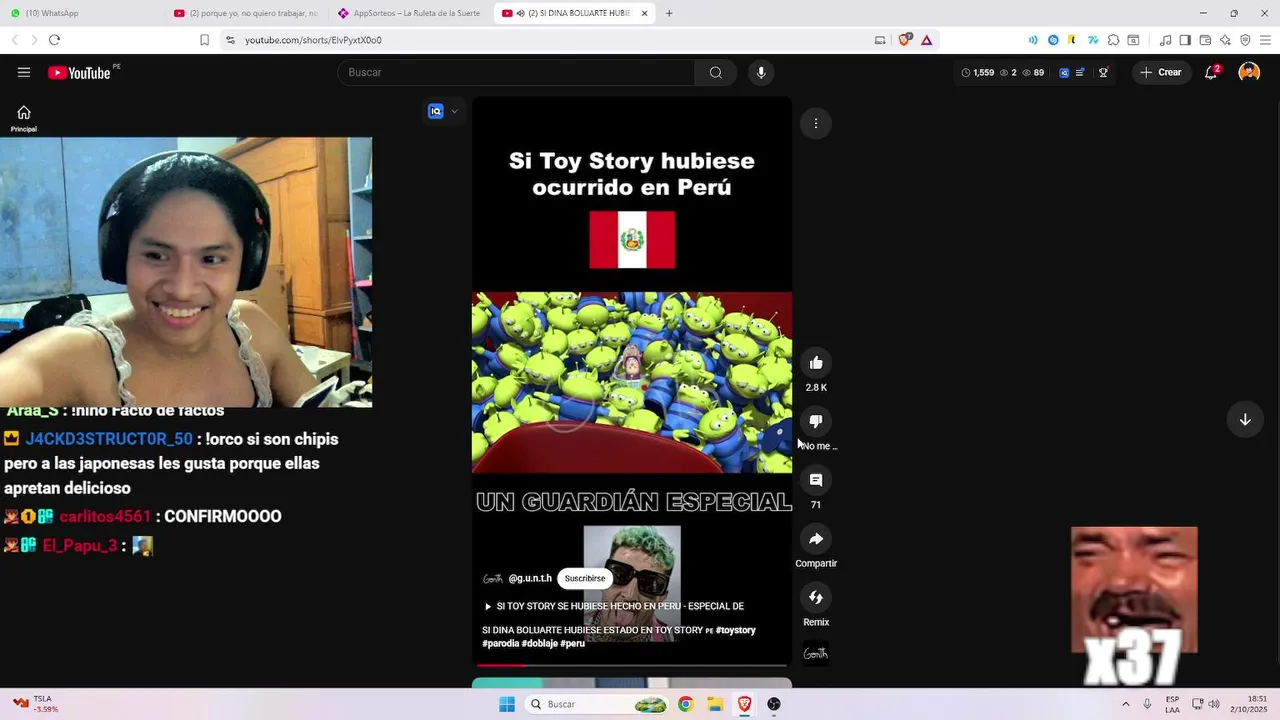The width and height of the screenshot is (1280, 720).
Task: Open the account avatar menu
Action: 1249,72
